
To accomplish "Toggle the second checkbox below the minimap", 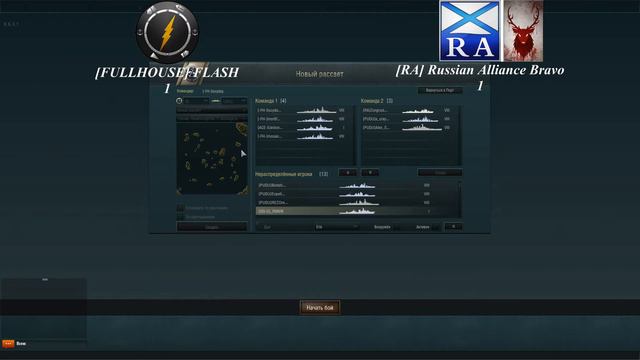I will coord(180,217).
